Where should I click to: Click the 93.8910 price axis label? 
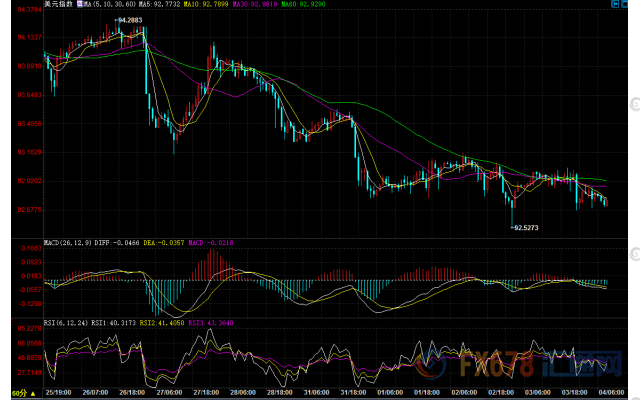(x=29, y=66)
